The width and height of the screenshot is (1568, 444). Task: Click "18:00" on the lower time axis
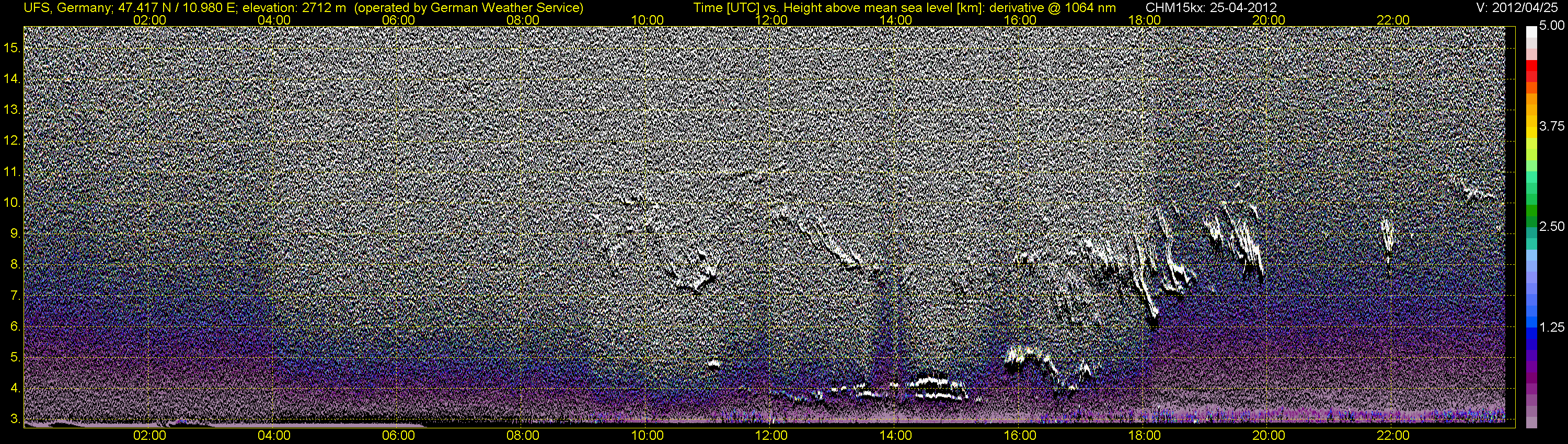(1144, 436)
